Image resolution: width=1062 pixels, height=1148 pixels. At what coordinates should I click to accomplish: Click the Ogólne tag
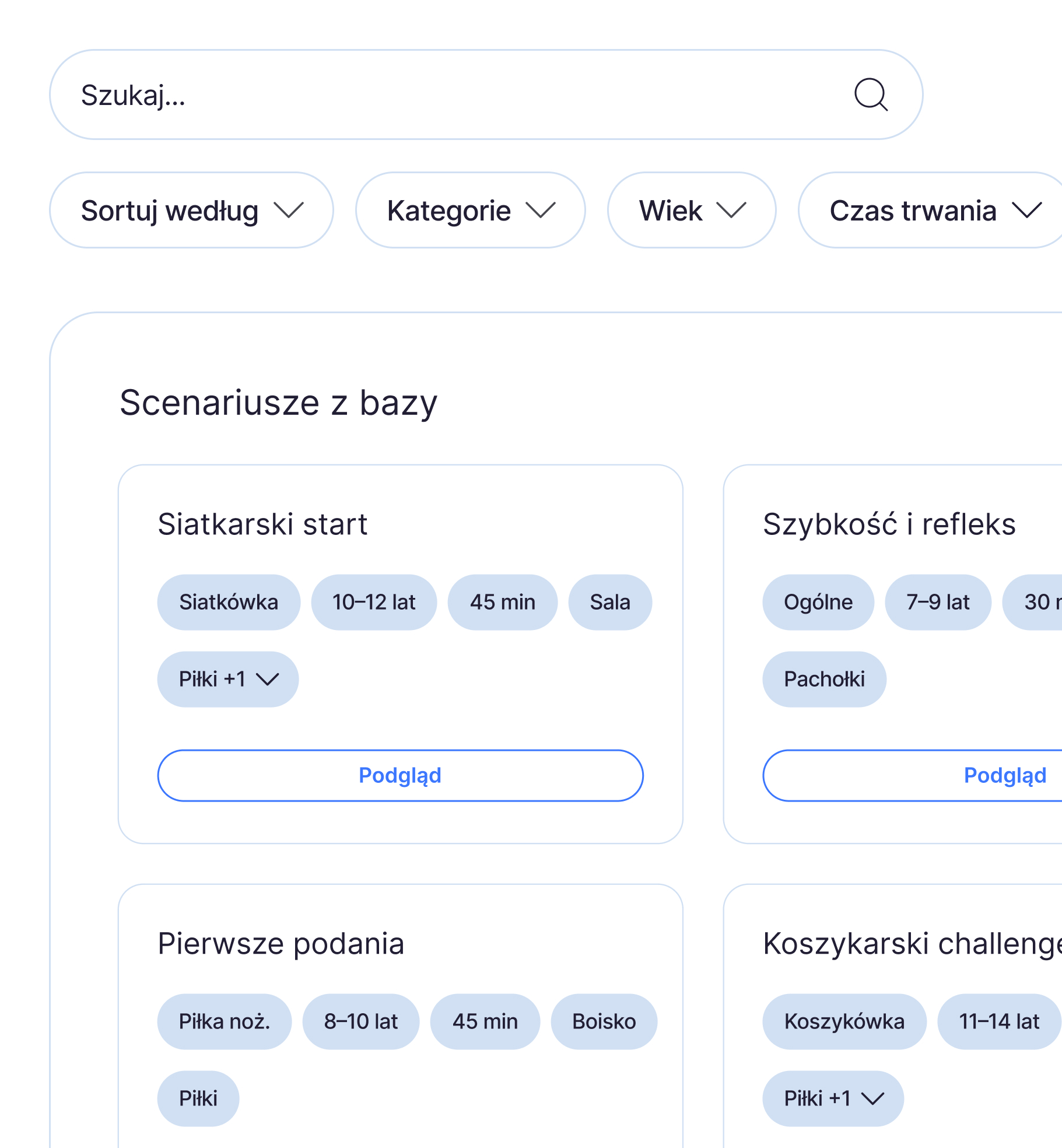(x=818, y=602)
